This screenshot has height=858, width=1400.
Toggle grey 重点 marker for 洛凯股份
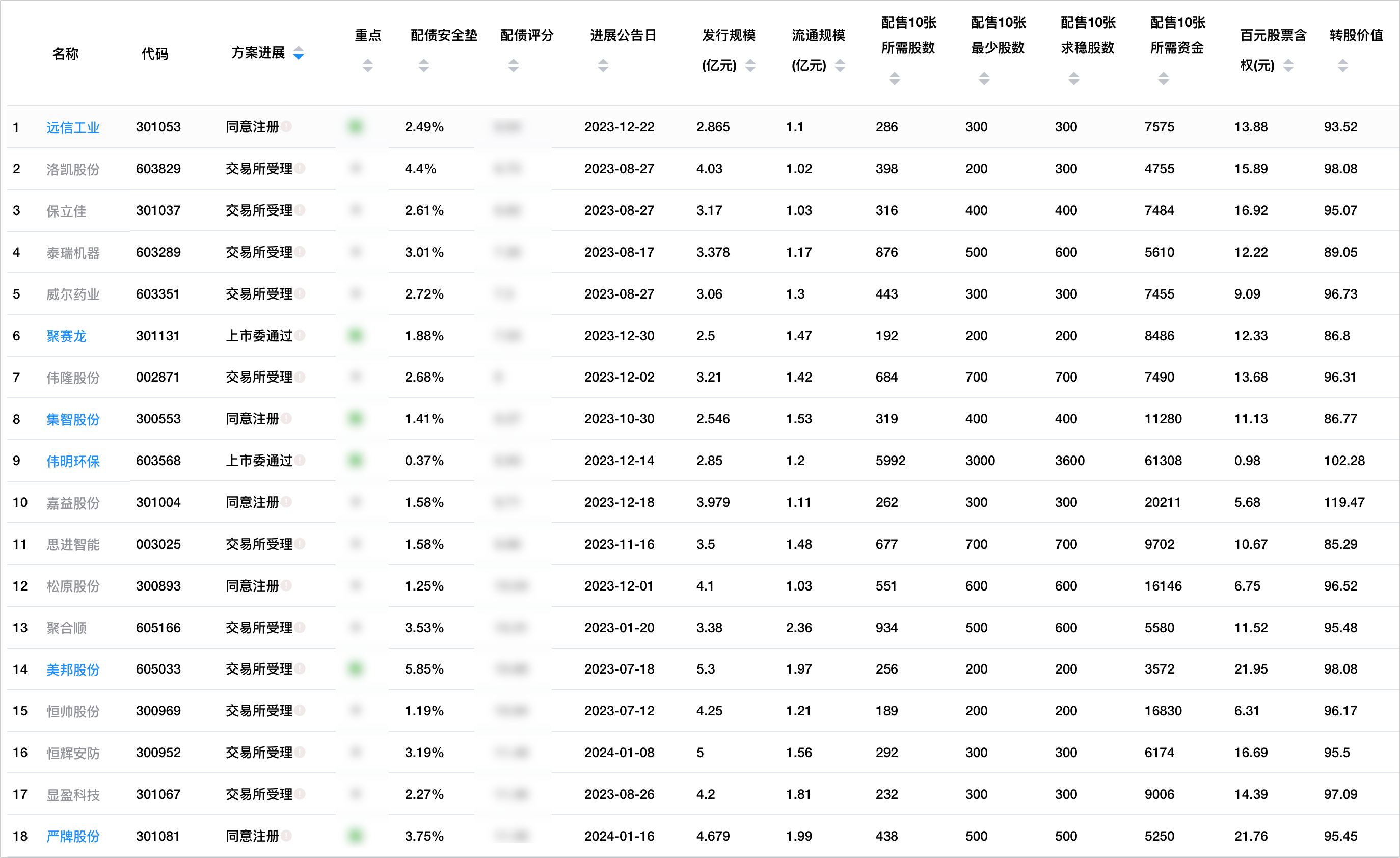click(x=356, y=169)
